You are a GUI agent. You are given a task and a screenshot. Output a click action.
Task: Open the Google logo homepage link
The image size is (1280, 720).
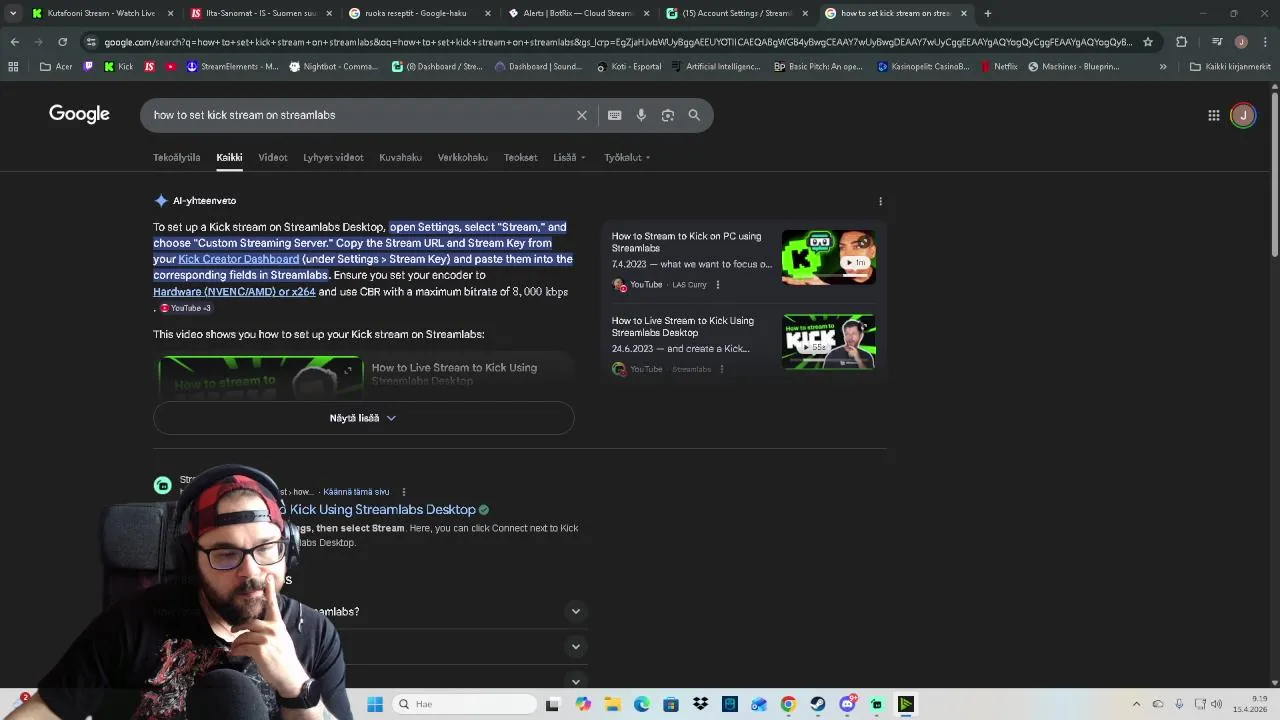79,114
